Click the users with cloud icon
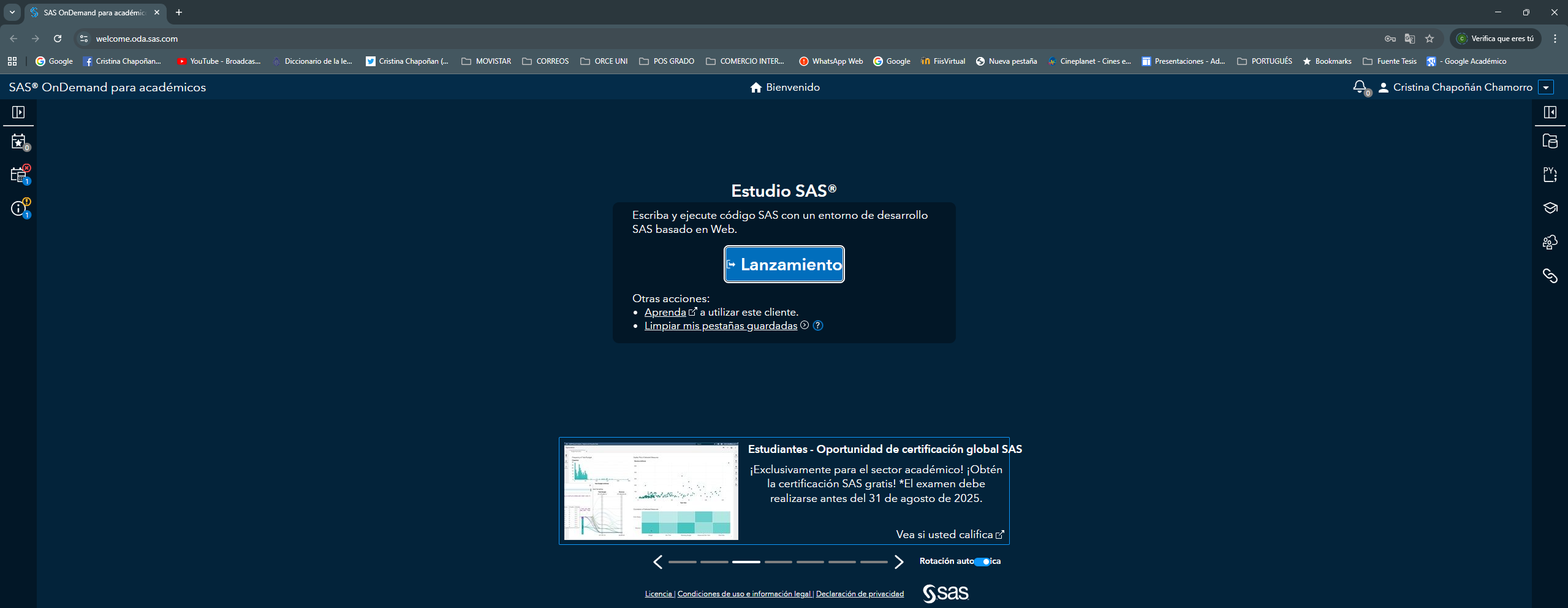The image size is (1568, 608). pos(1550,242)
